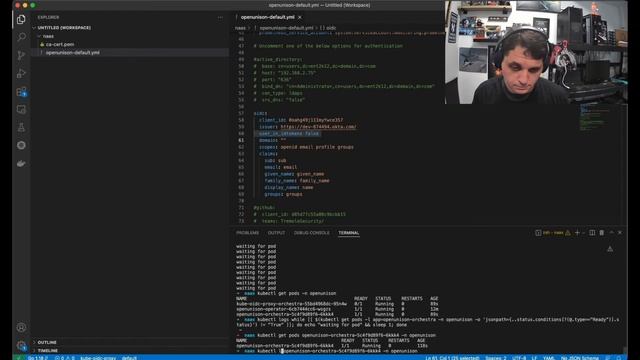The height and width of the screenshot is (360, 640).
Task: Click the 'scopes: openid email profile groups' line
Action: 306,147
